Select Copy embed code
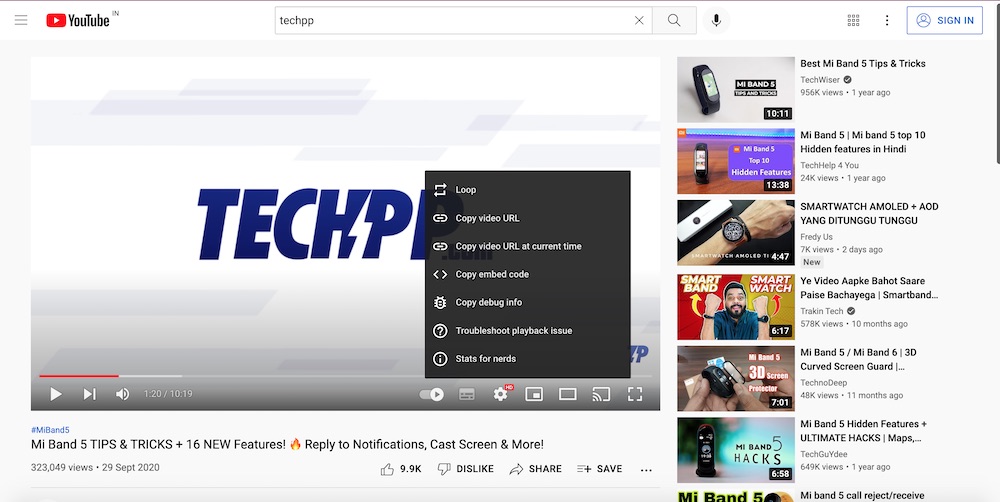1000x502 pixels. (527, 274)
